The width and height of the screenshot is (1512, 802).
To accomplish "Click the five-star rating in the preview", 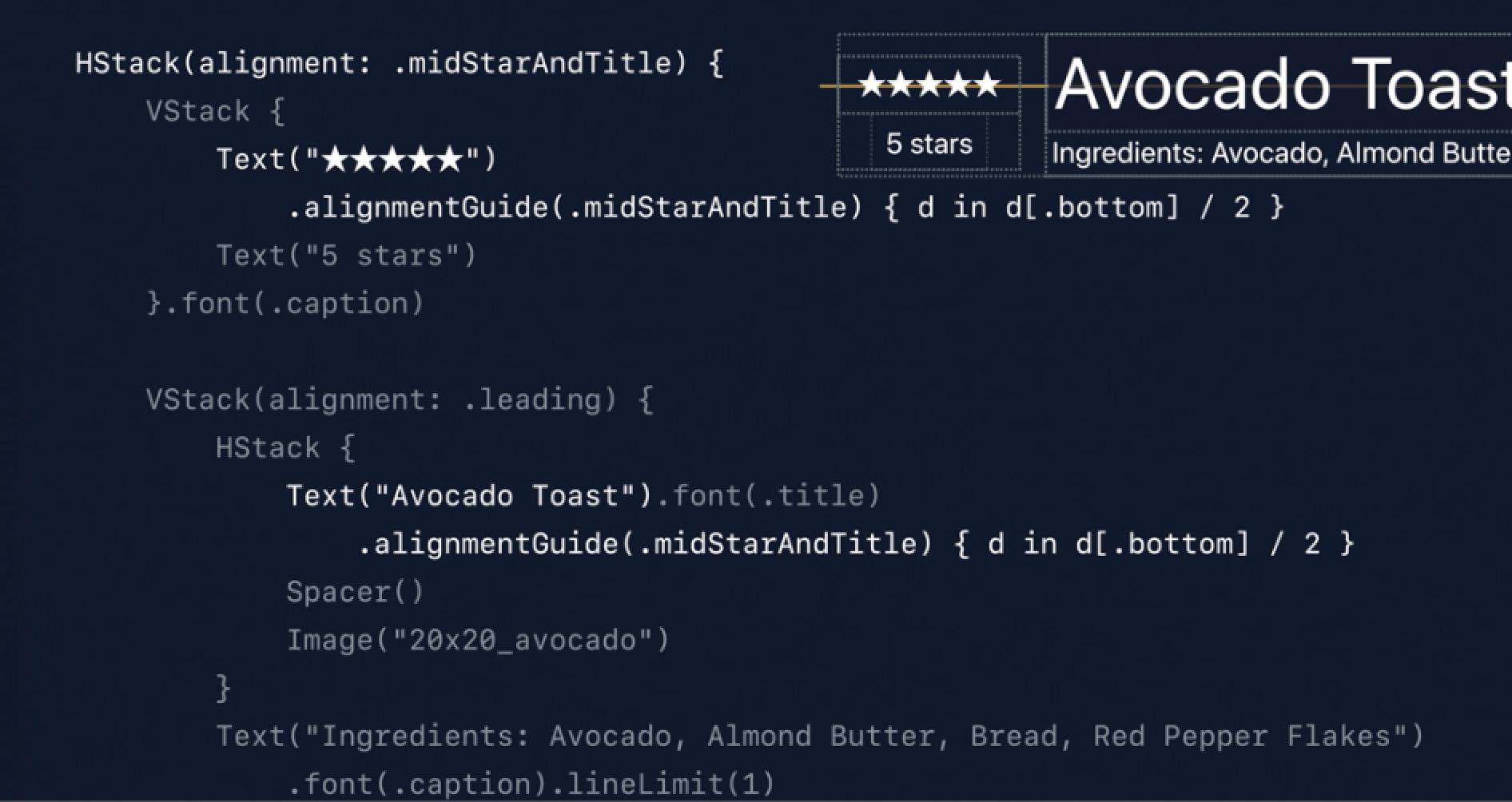I will pyautogui.click(x=929, y=85).
